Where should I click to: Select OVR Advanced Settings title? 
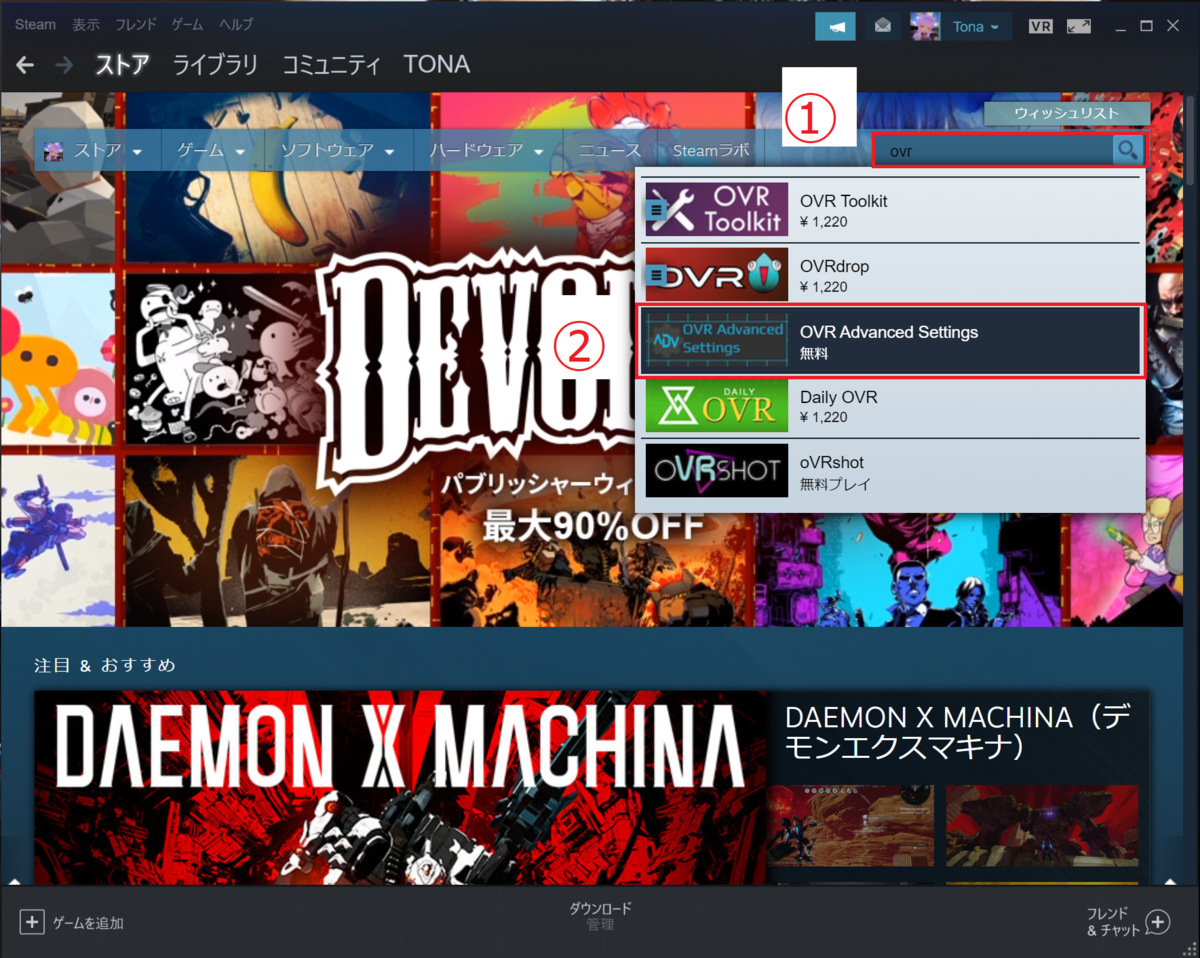click(x=889, y=332)
